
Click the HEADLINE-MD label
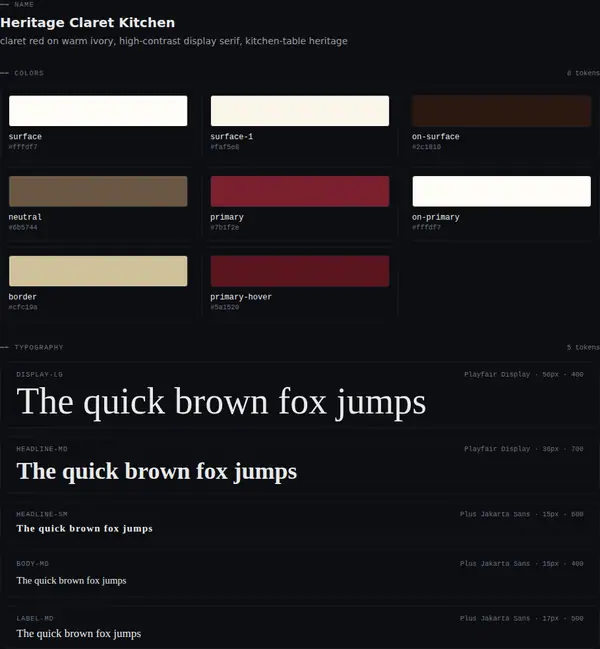pyautogui.click(x=42, y=449)
